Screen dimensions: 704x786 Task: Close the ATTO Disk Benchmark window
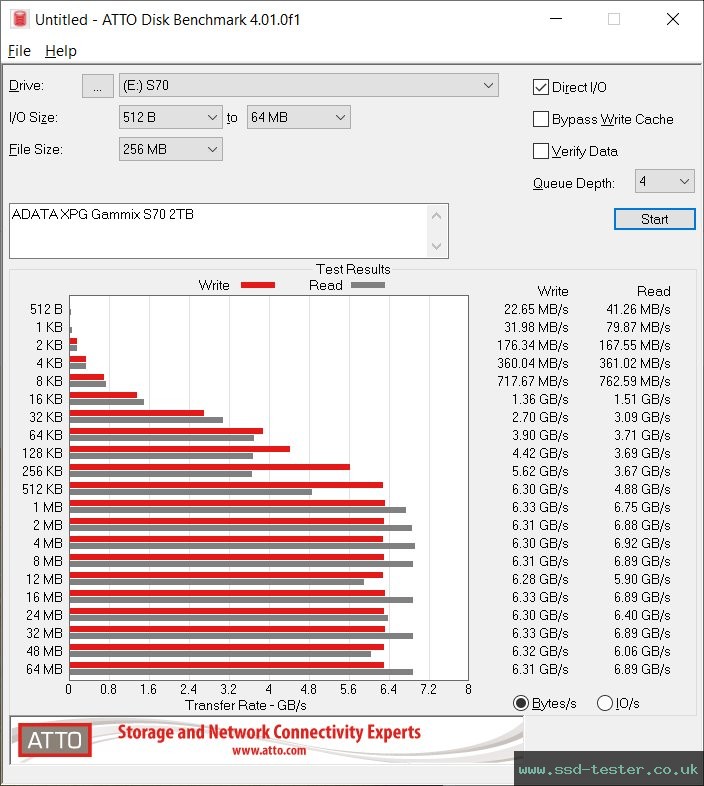[x=672, y=19]
